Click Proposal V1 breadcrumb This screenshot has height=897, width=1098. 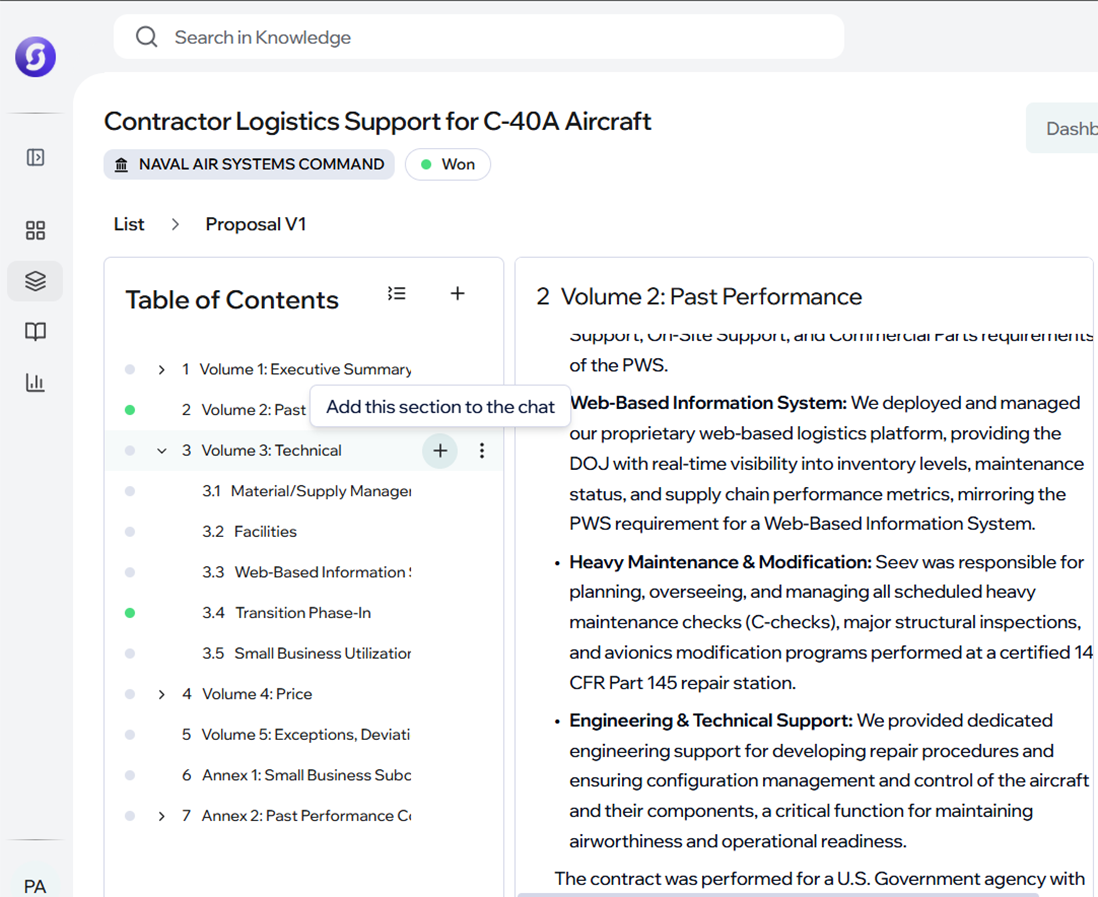click(x=256, y=224)
